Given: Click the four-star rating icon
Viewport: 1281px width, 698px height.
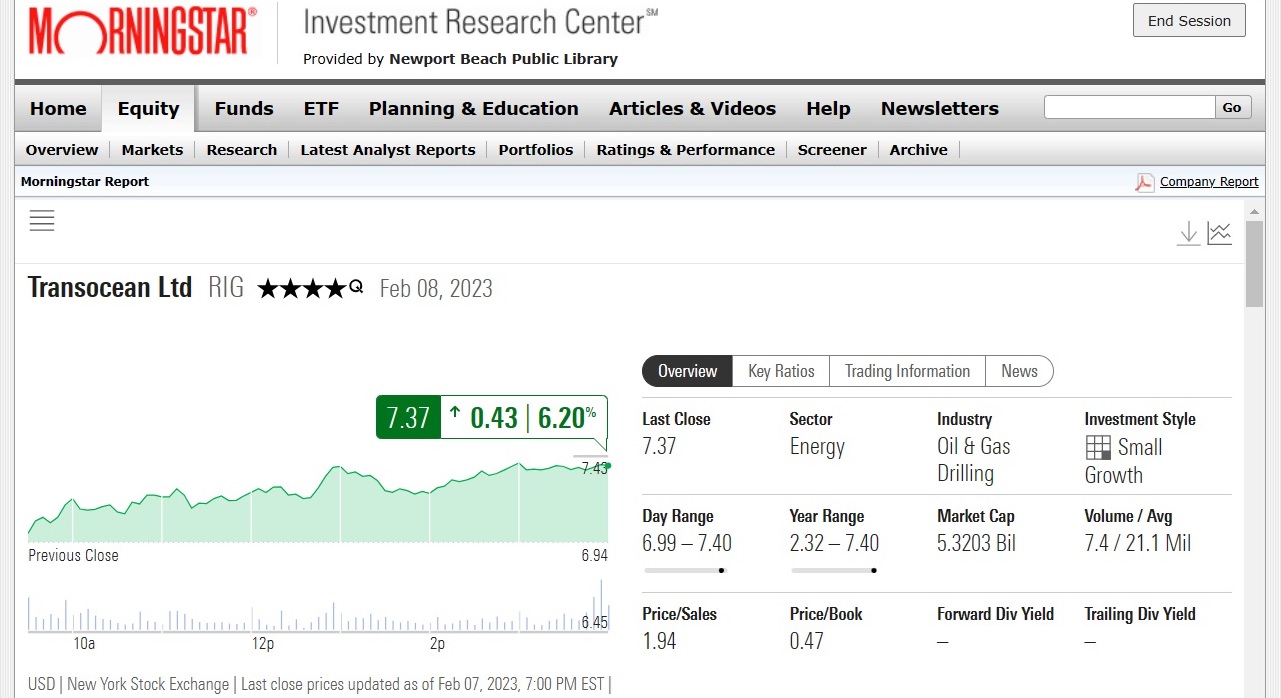Looking at the screenshot, I should (x=310, y=289).
